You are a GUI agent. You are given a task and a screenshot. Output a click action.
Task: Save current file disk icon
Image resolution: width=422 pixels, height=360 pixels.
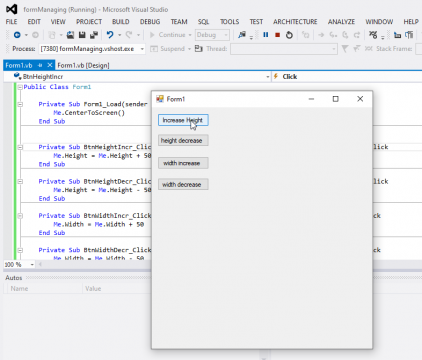82,35
